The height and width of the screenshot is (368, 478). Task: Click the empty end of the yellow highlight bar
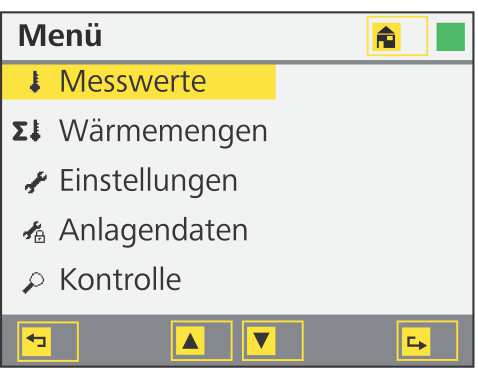(x=242, y=82)
